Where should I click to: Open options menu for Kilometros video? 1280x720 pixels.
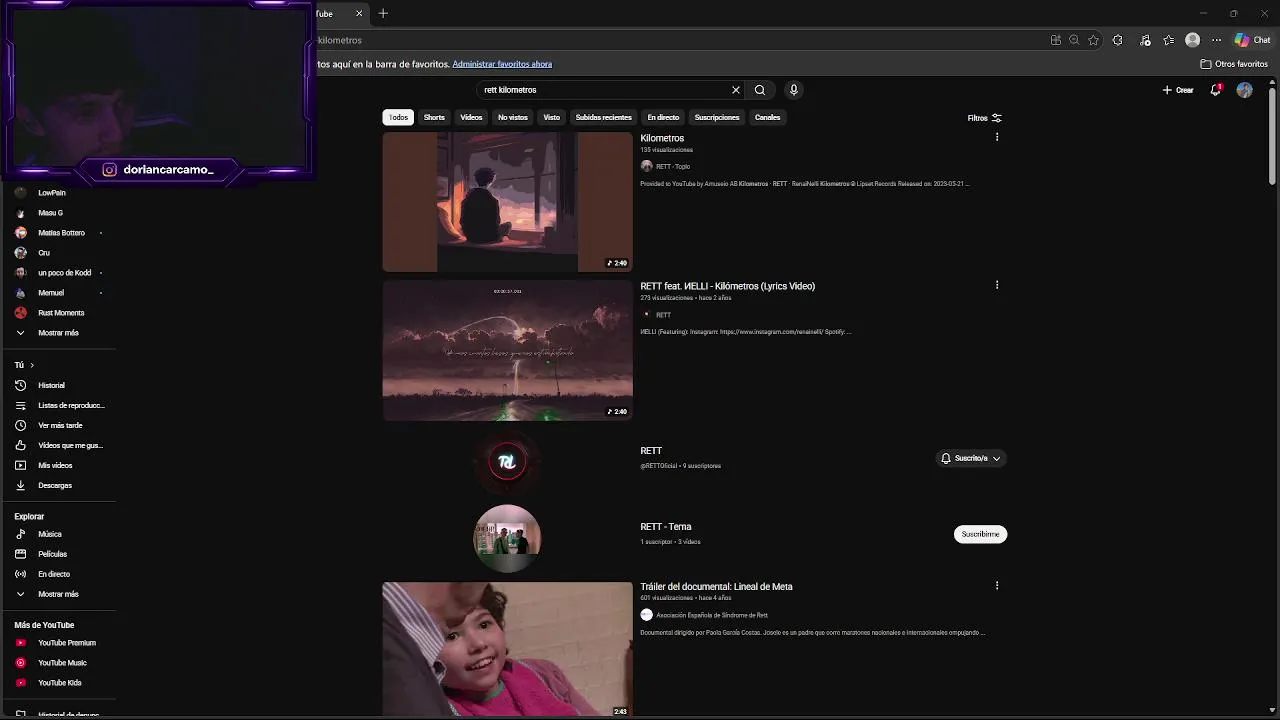(996, 137)
